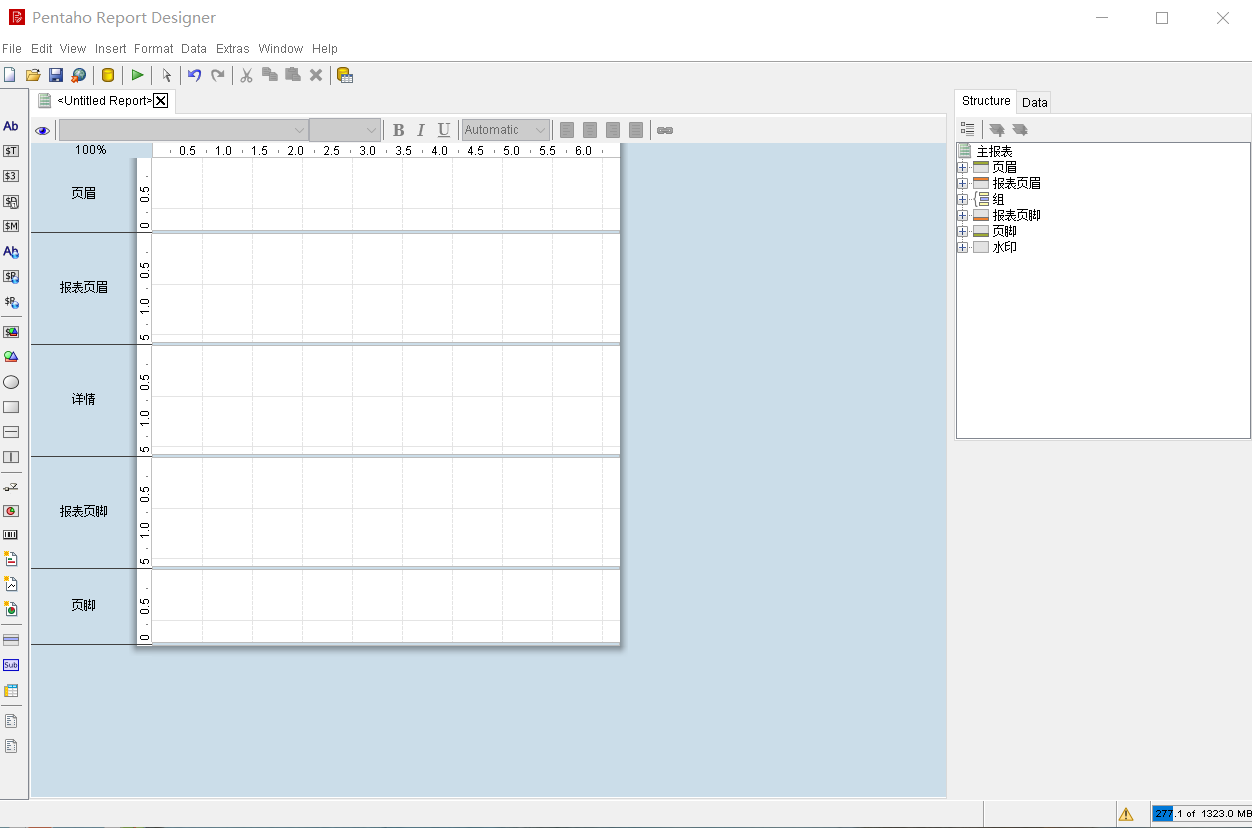The height and width of the screenshot is (828, 1252).
Task: Click the 报表页眉 band label on the canvas
Action: pyautogui.click(x=84, y=287)
